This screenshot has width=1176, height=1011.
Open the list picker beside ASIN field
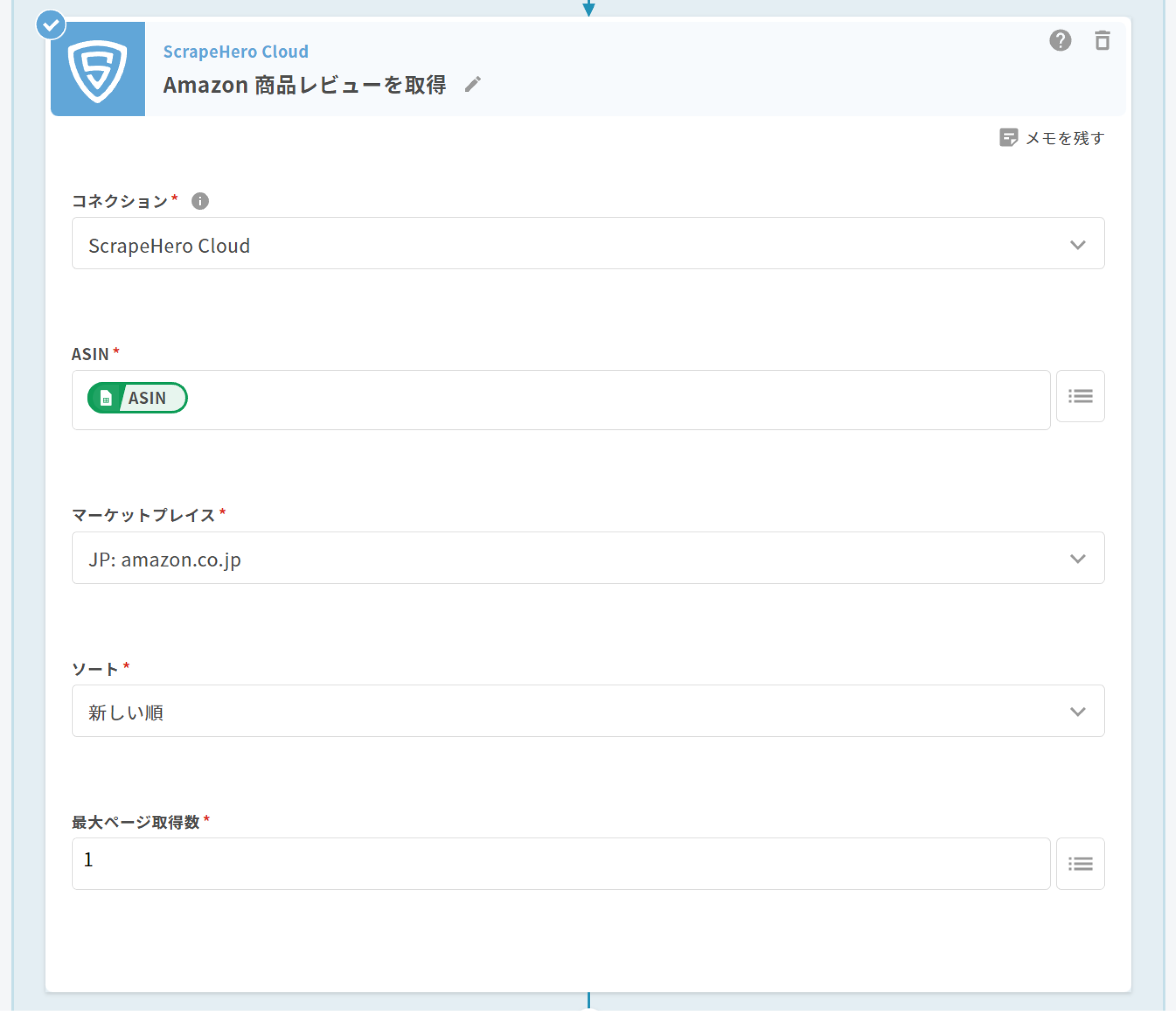1080,396
